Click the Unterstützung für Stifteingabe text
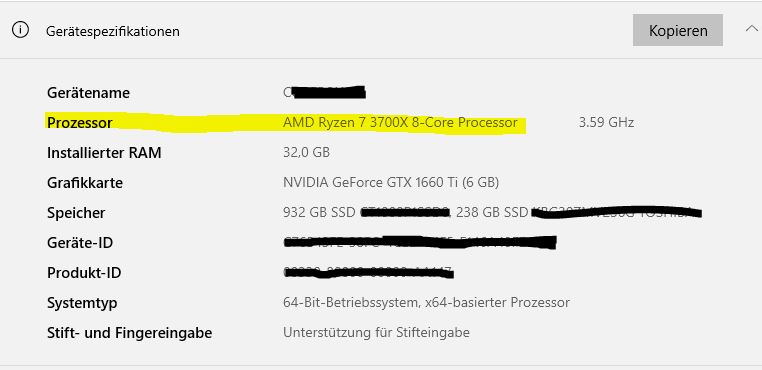762x370 pixels. point(376,333)
